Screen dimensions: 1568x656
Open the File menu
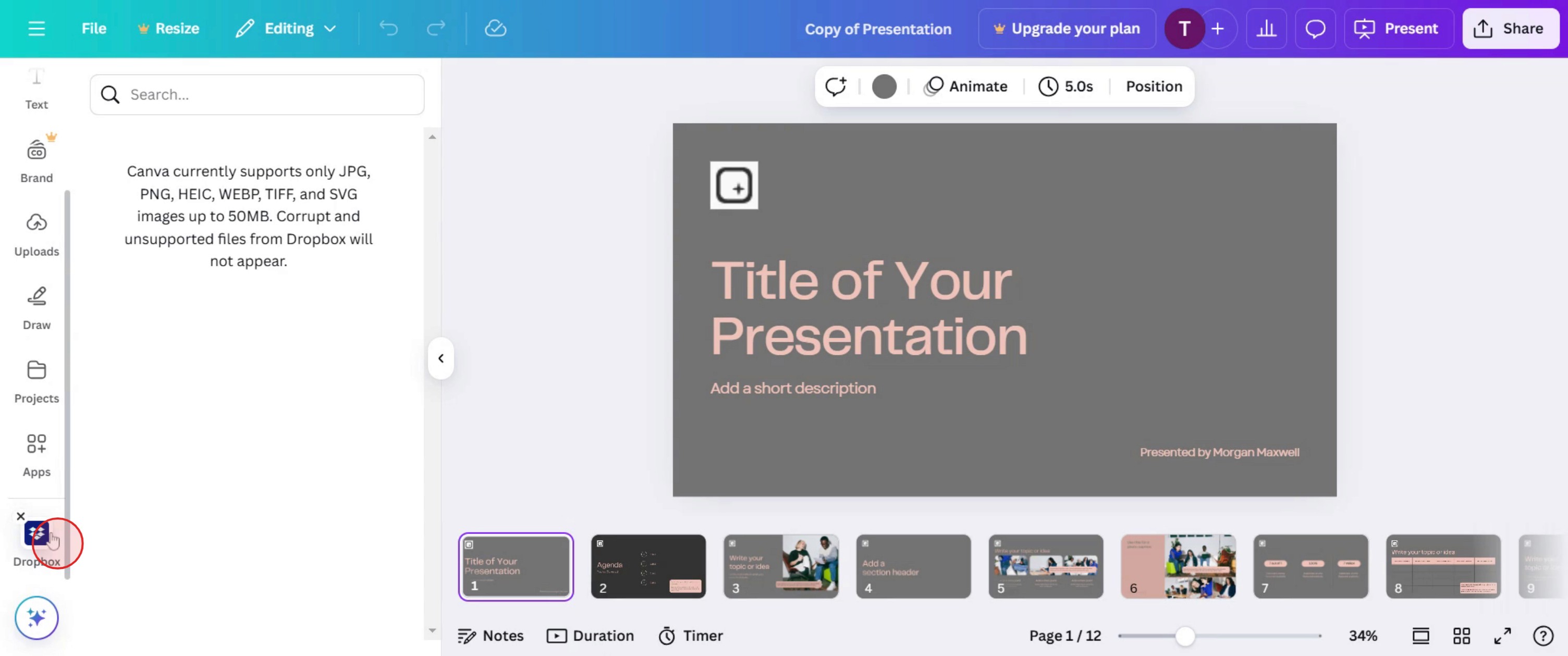(94, 29)
